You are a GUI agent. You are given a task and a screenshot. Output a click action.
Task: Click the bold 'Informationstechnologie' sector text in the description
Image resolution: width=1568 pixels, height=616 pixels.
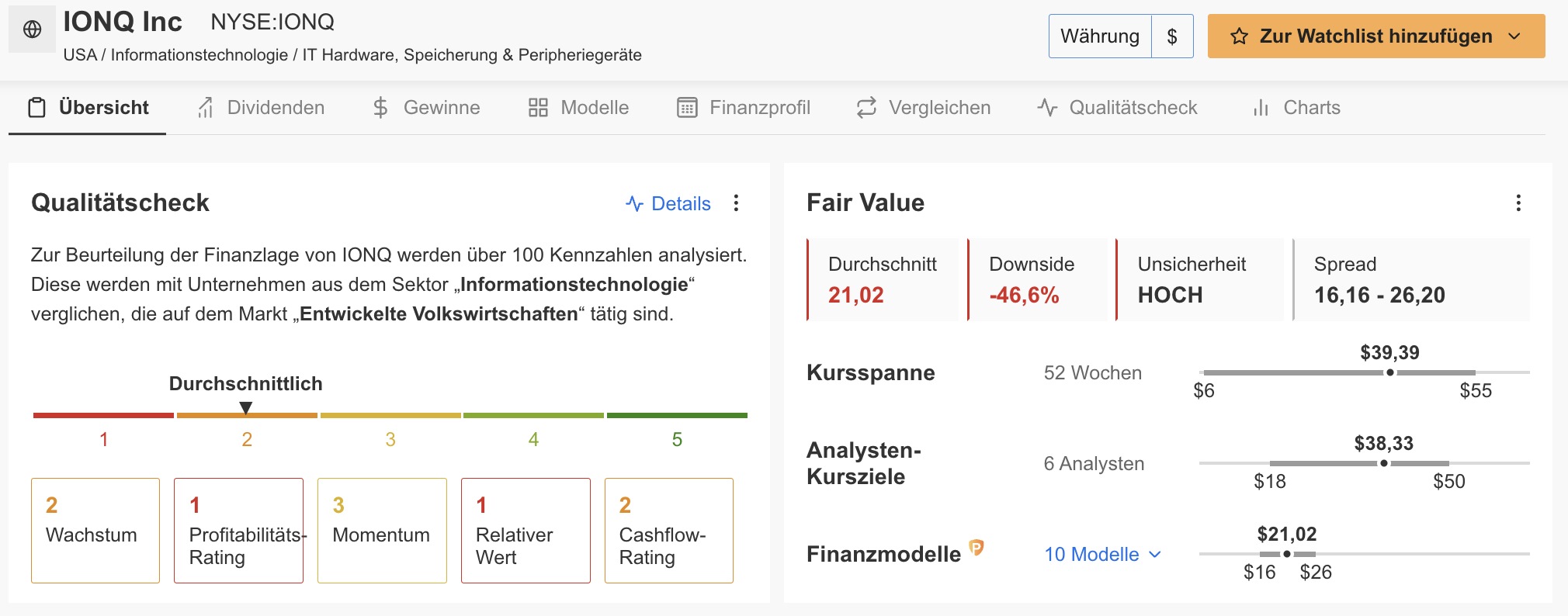[574, 285]
